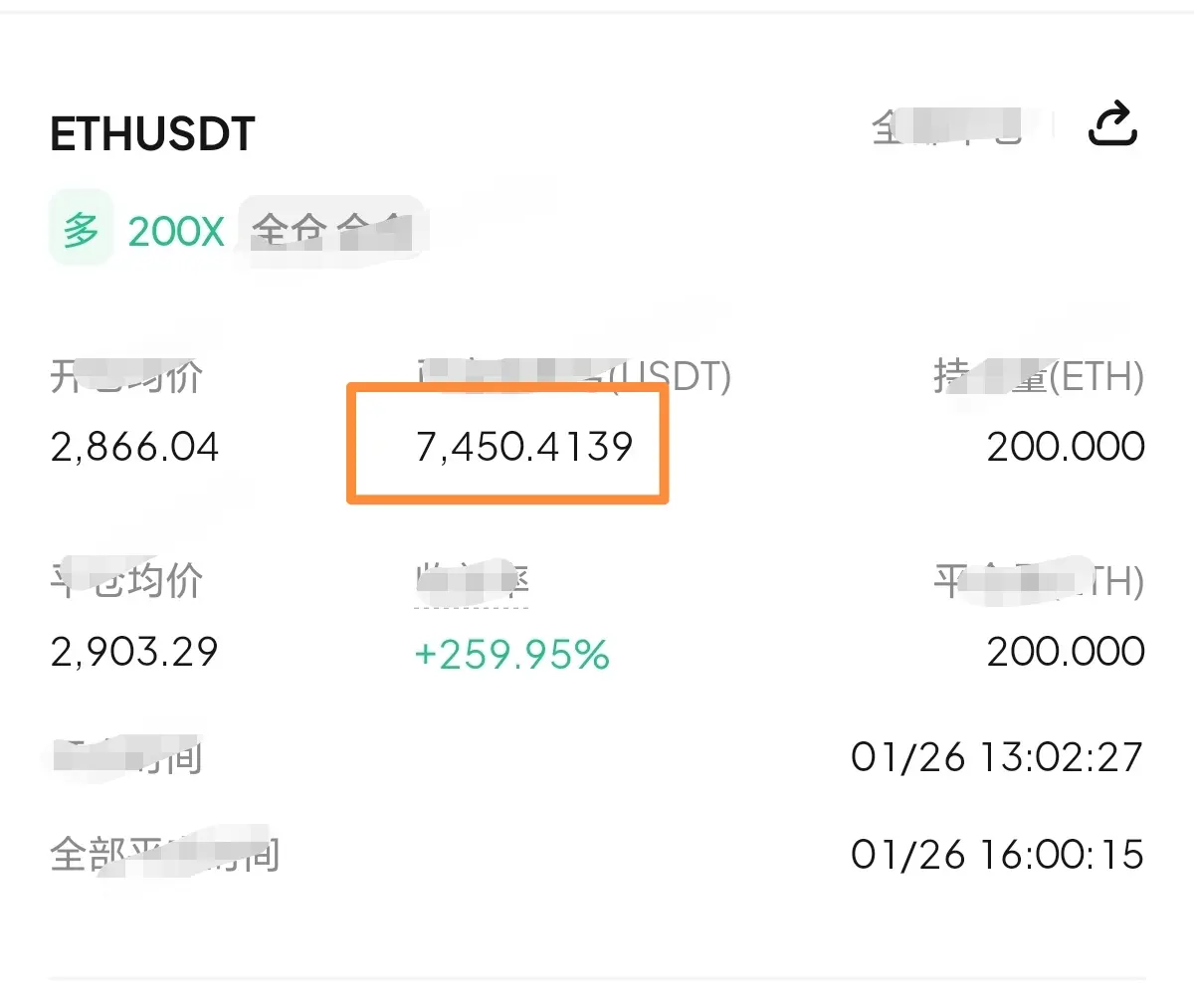This screenshot has height=1008, width=1194.
Task: Select the close average price 2,903.29
Action: (x=134, y=652)
